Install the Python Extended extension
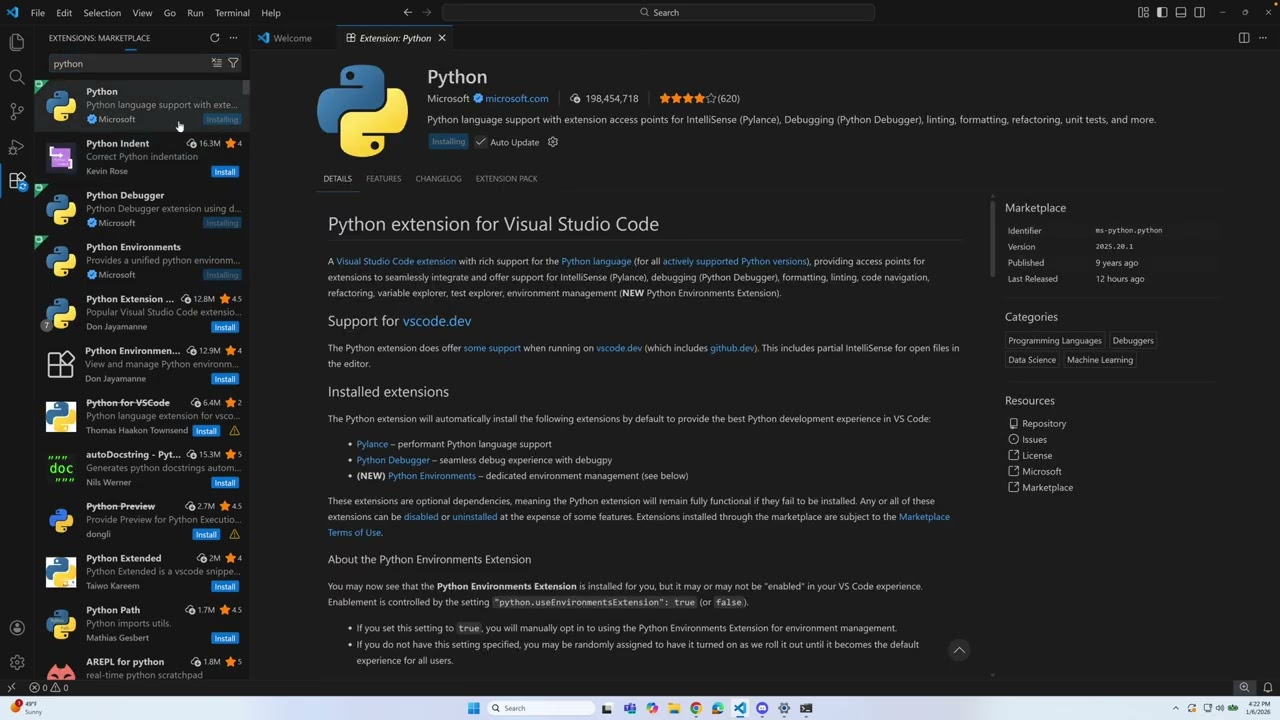The height and width of the screenshot is (720, 1280). pyautogui.click(x=225, y=586)
